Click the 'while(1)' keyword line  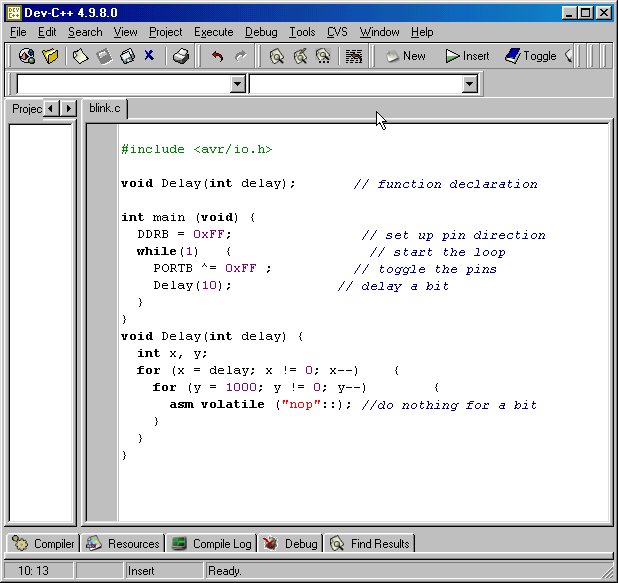[168, 251]
